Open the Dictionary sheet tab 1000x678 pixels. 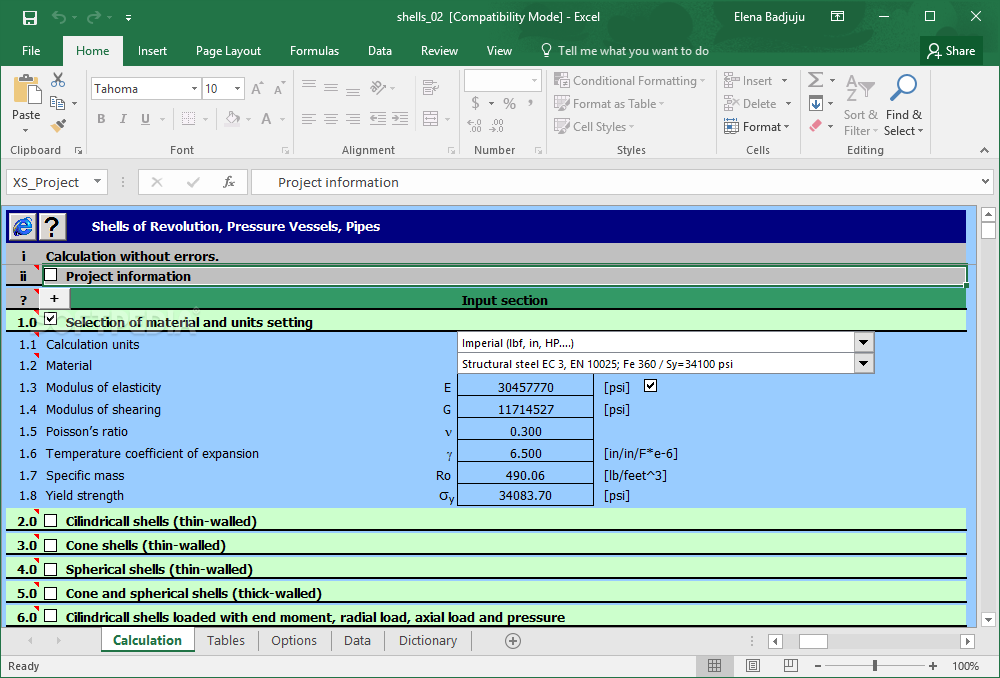pyautogui.click(x=428, y=640)
